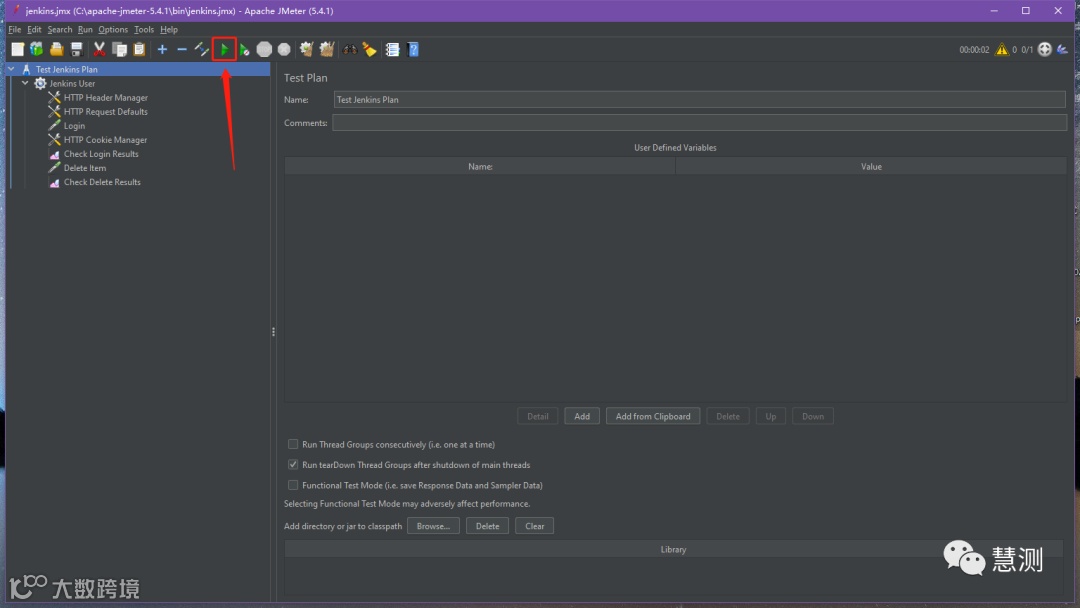Open the Templates icon in toolbar
This screenshot has width=1080, height=608.
(x=37, y=49)
